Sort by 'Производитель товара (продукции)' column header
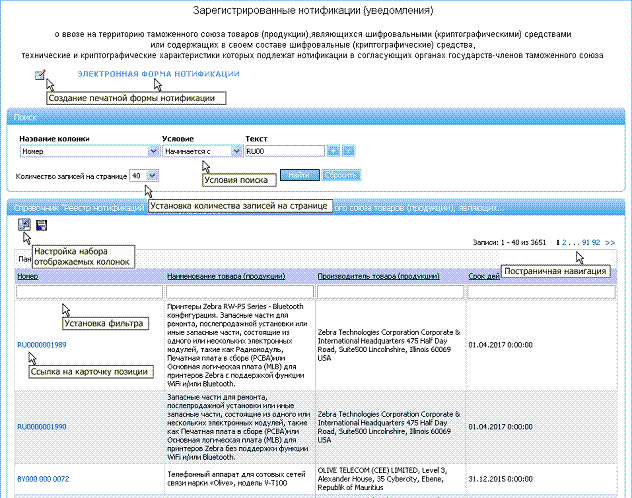Image resolution: width=632 pixels, height=498 pixels. pos(378,276)
